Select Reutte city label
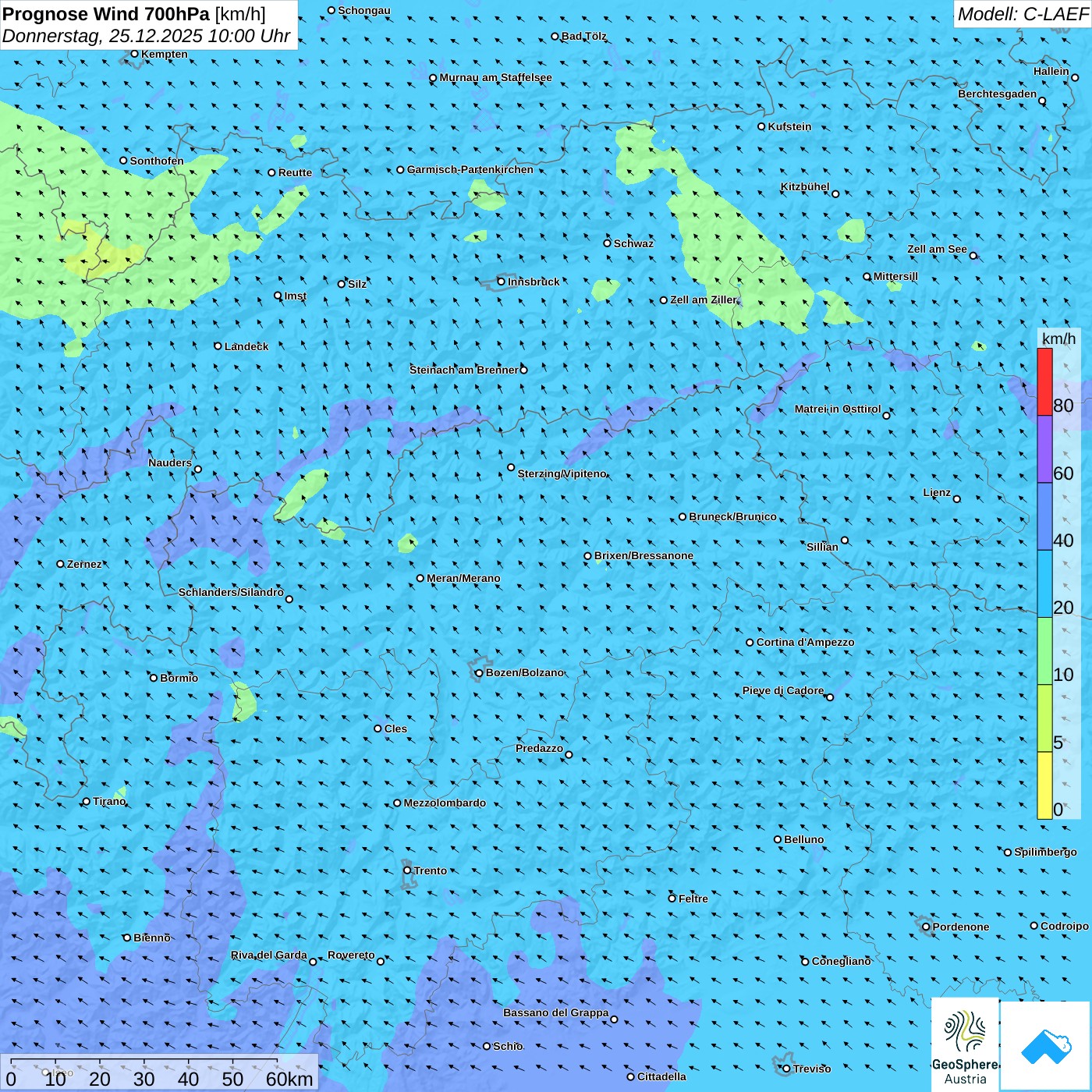 295,172
